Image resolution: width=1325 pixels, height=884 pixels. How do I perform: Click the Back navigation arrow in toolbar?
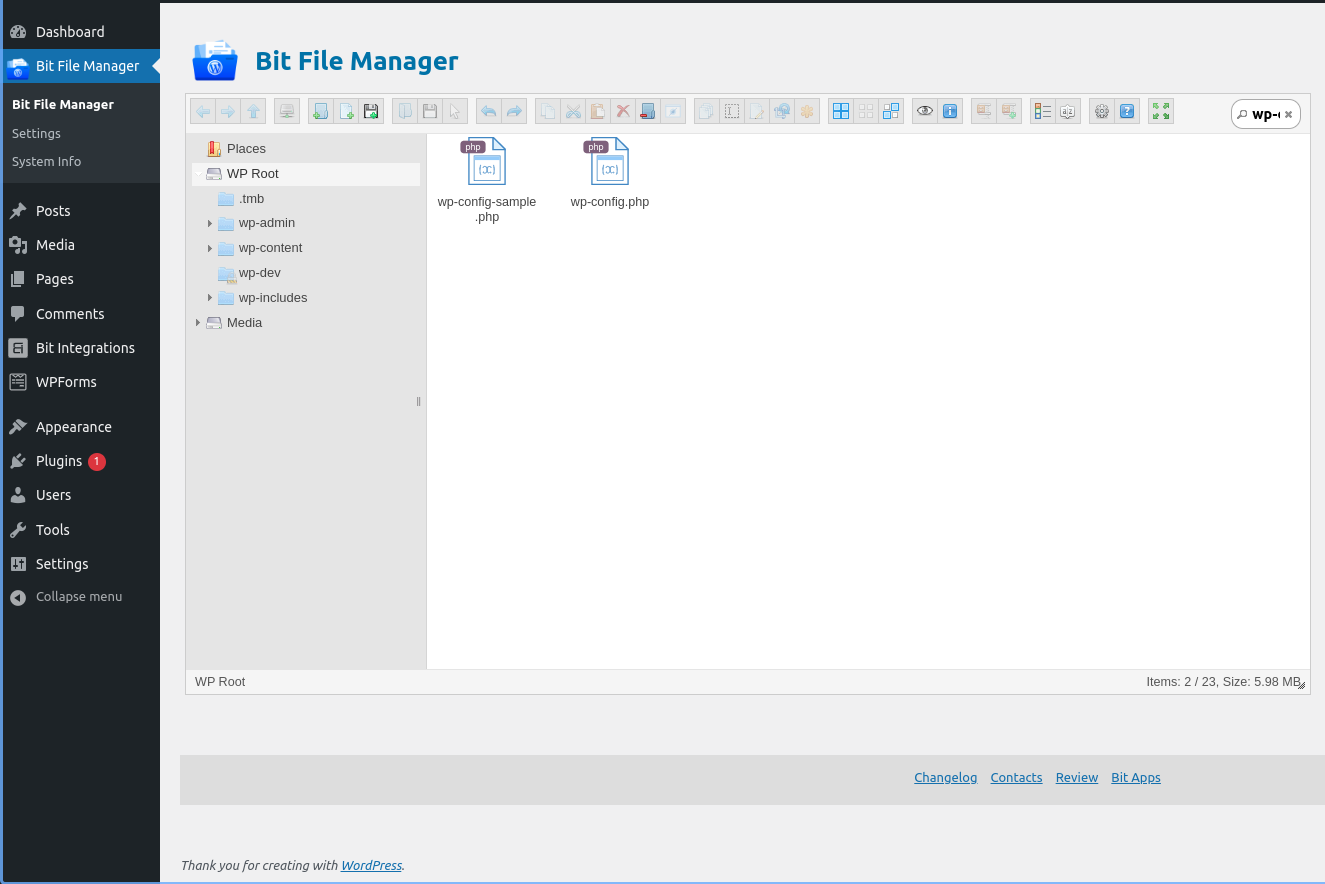[x=203, y=111]
